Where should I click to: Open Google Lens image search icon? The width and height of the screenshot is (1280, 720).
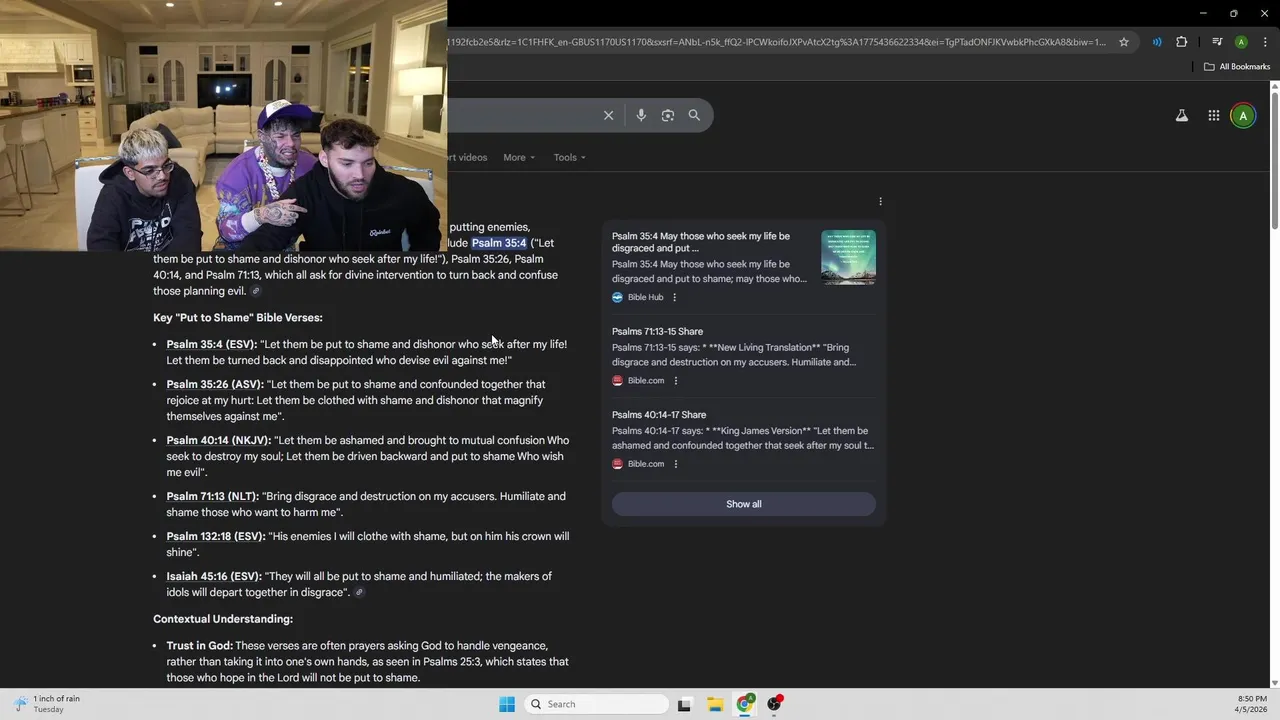[668, 115]
